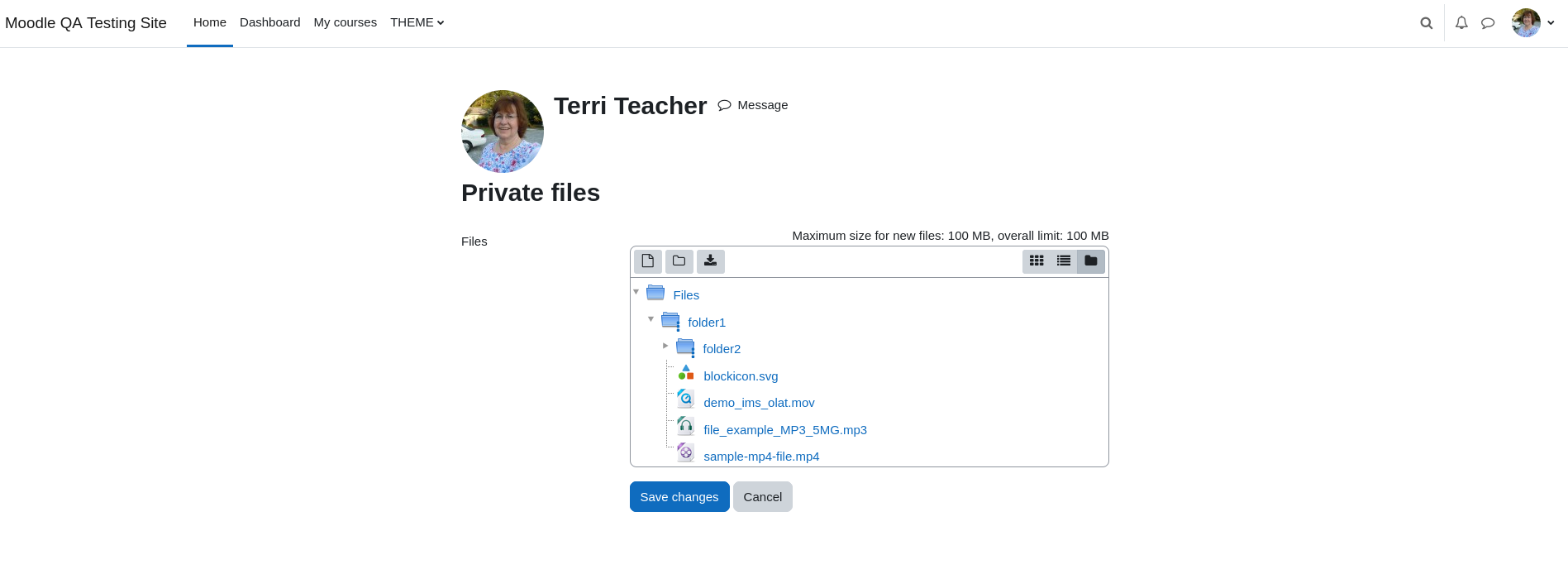Toggle the messaging drawer icon
Screen dimensions: 1568x574
coord(1488,23)
